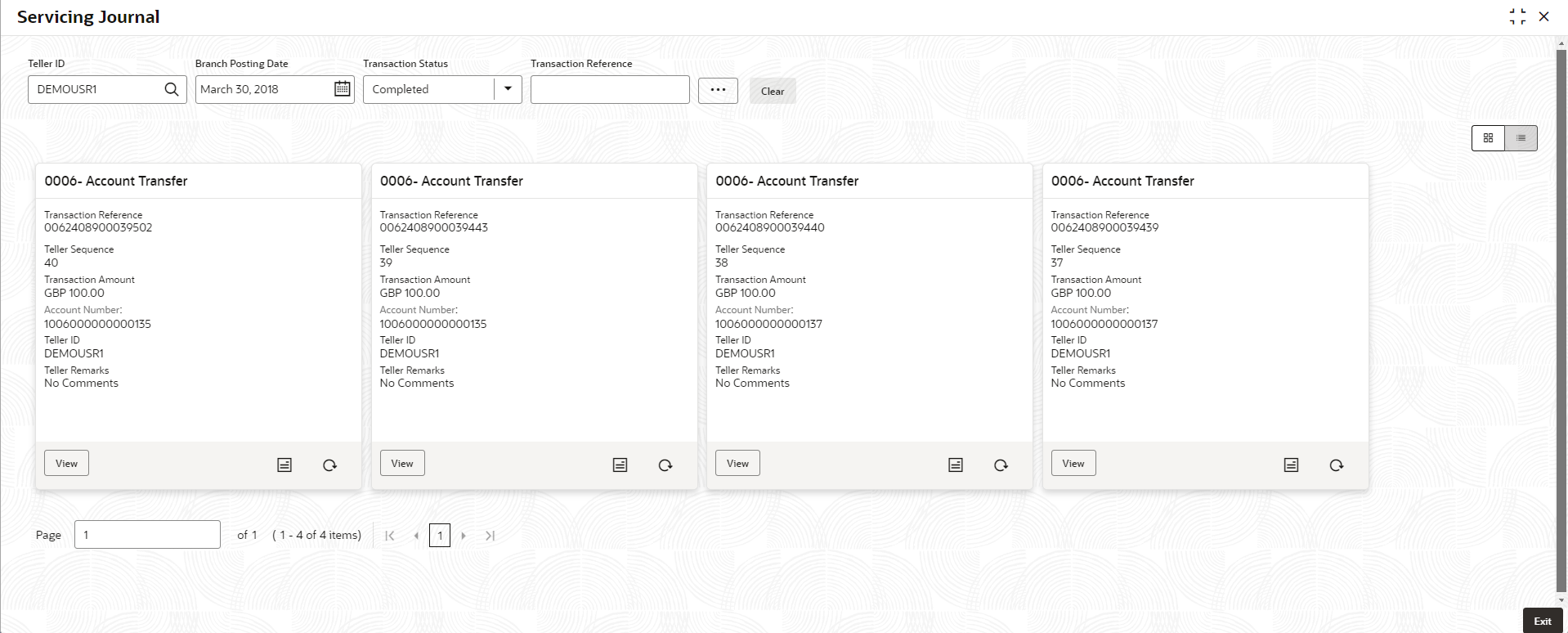Click the Teller ID search magnifier icon
Viewport: 1568px width, 633px height.
171,89
